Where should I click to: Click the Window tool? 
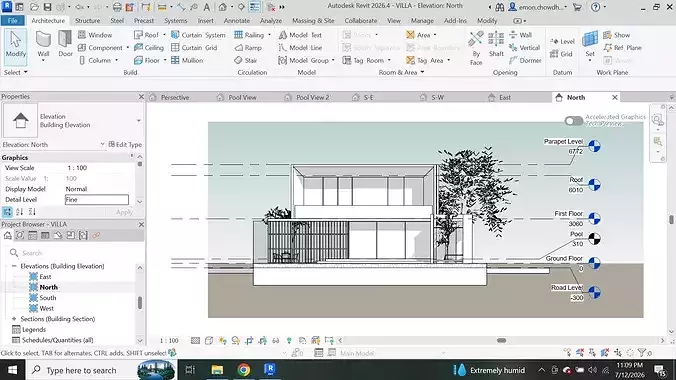(95, 35)
